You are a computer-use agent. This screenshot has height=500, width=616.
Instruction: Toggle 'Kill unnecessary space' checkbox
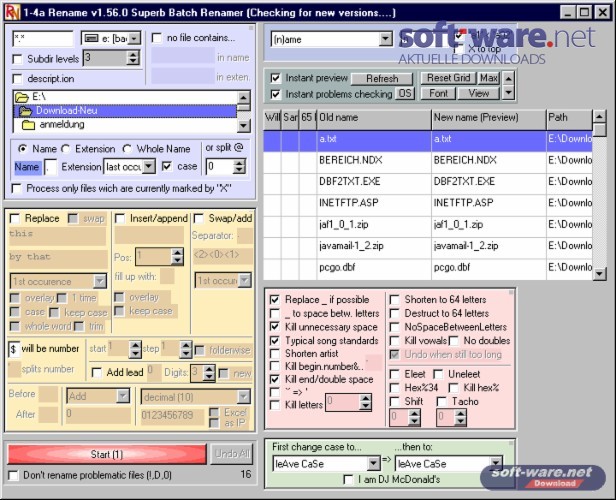pyautogui.click(x=275, y=327)
